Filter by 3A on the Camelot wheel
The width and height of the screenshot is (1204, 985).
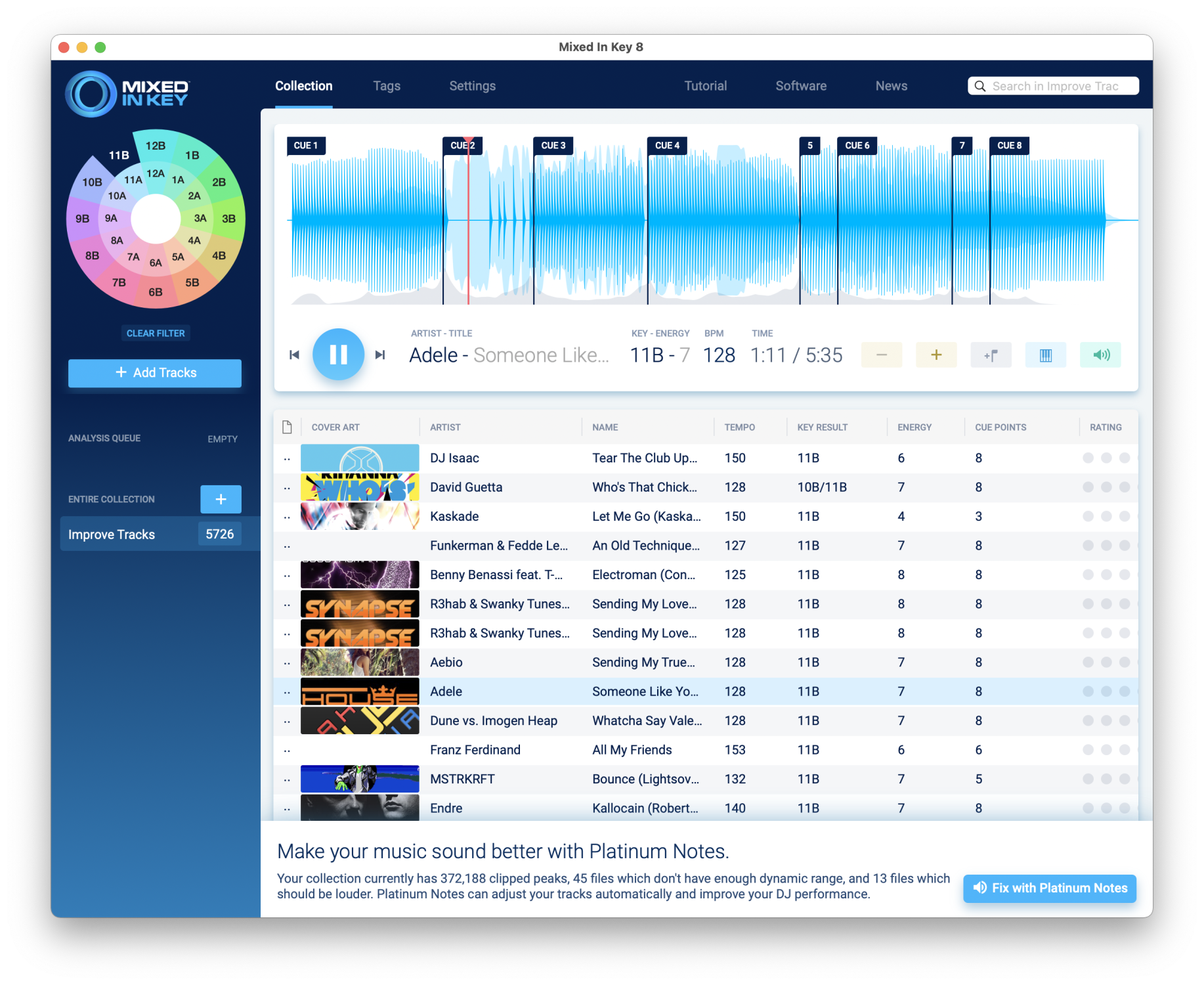[200, 218]
